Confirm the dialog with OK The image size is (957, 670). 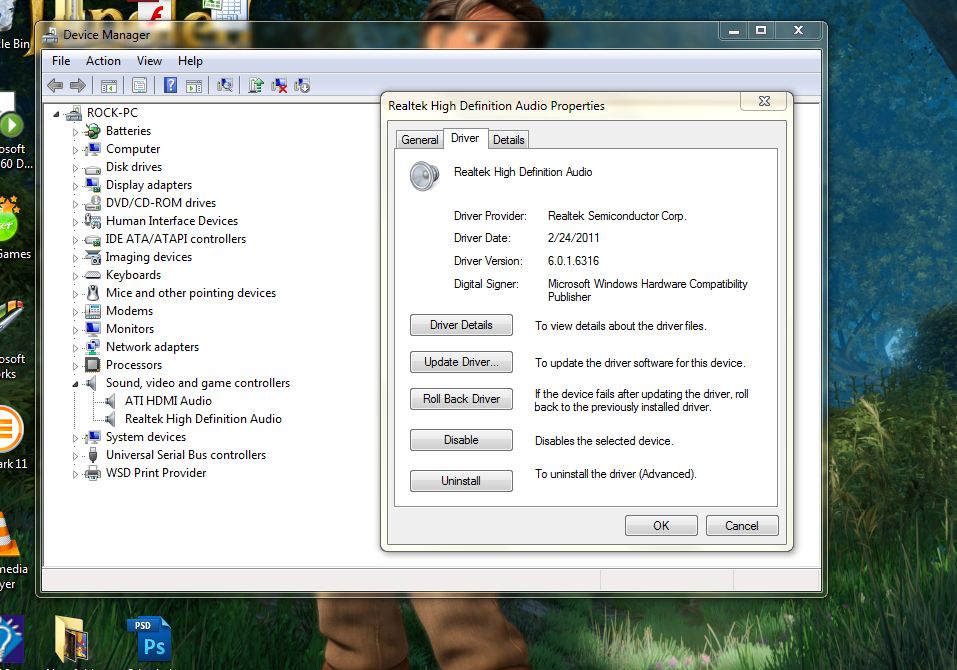pyautogui.click(x=661, y=525)
